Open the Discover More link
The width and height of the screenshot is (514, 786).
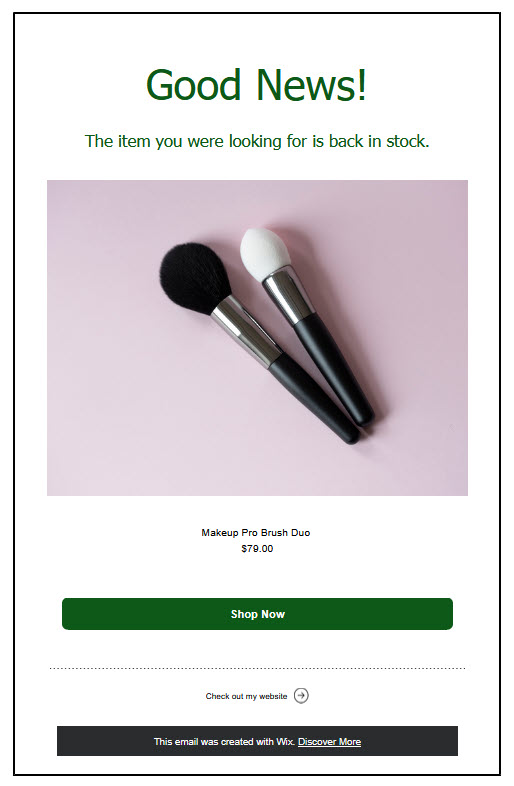click(x=329, y=741)
